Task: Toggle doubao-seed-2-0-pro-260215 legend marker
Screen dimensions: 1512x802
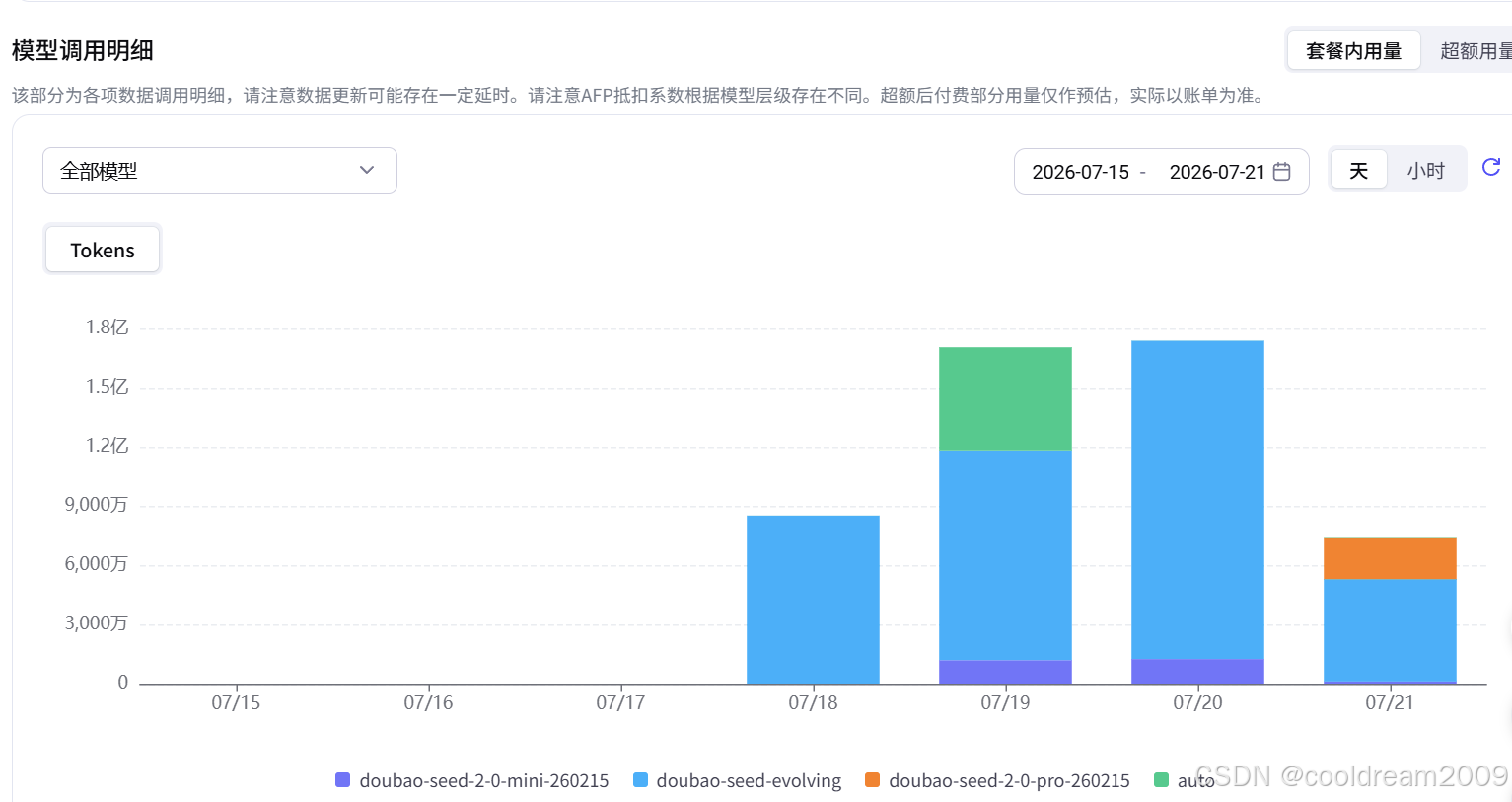Action: 872,780
